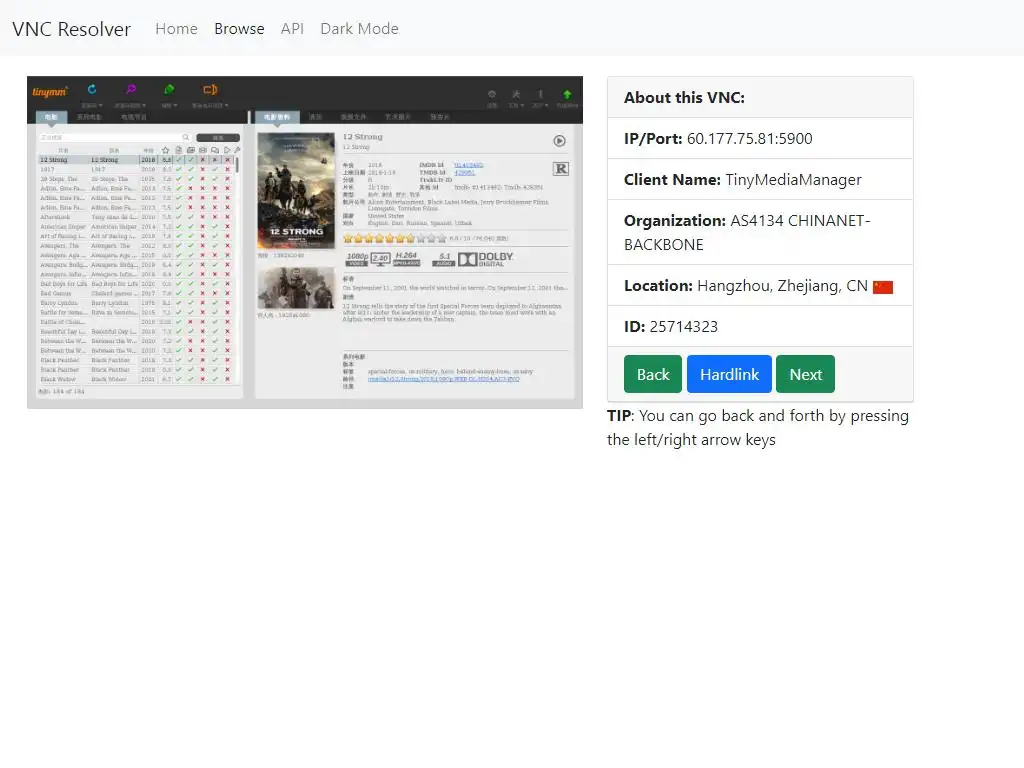Click the 12 Strong movie poster
The width and height of the screenshot is (1024, 768).
pos(296,191)
